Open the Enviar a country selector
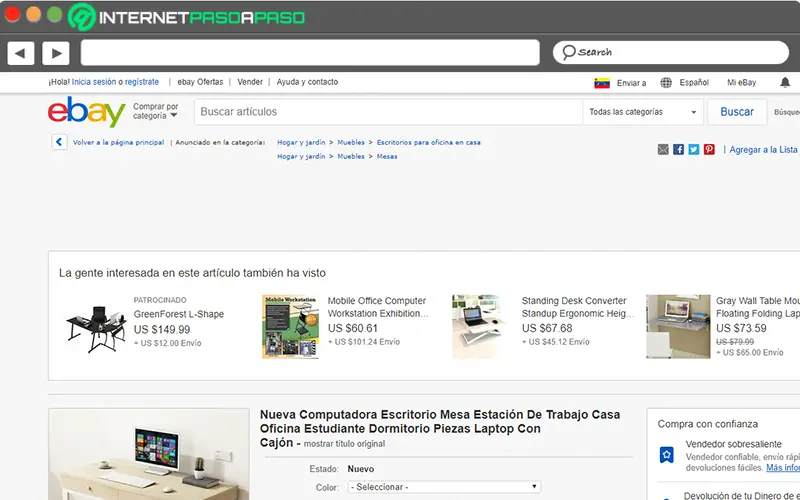 631,83
